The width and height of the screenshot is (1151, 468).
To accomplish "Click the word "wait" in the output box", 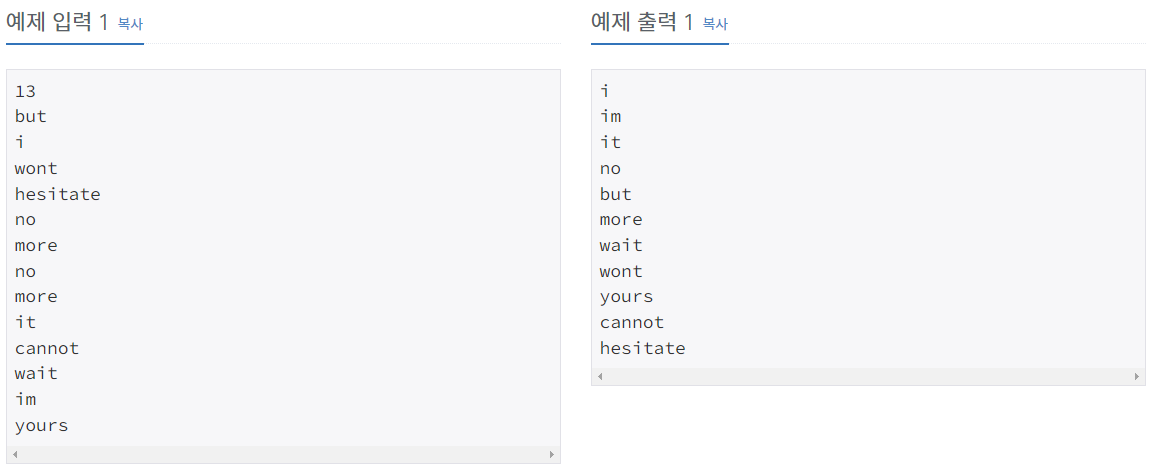I will pos(621,245).
